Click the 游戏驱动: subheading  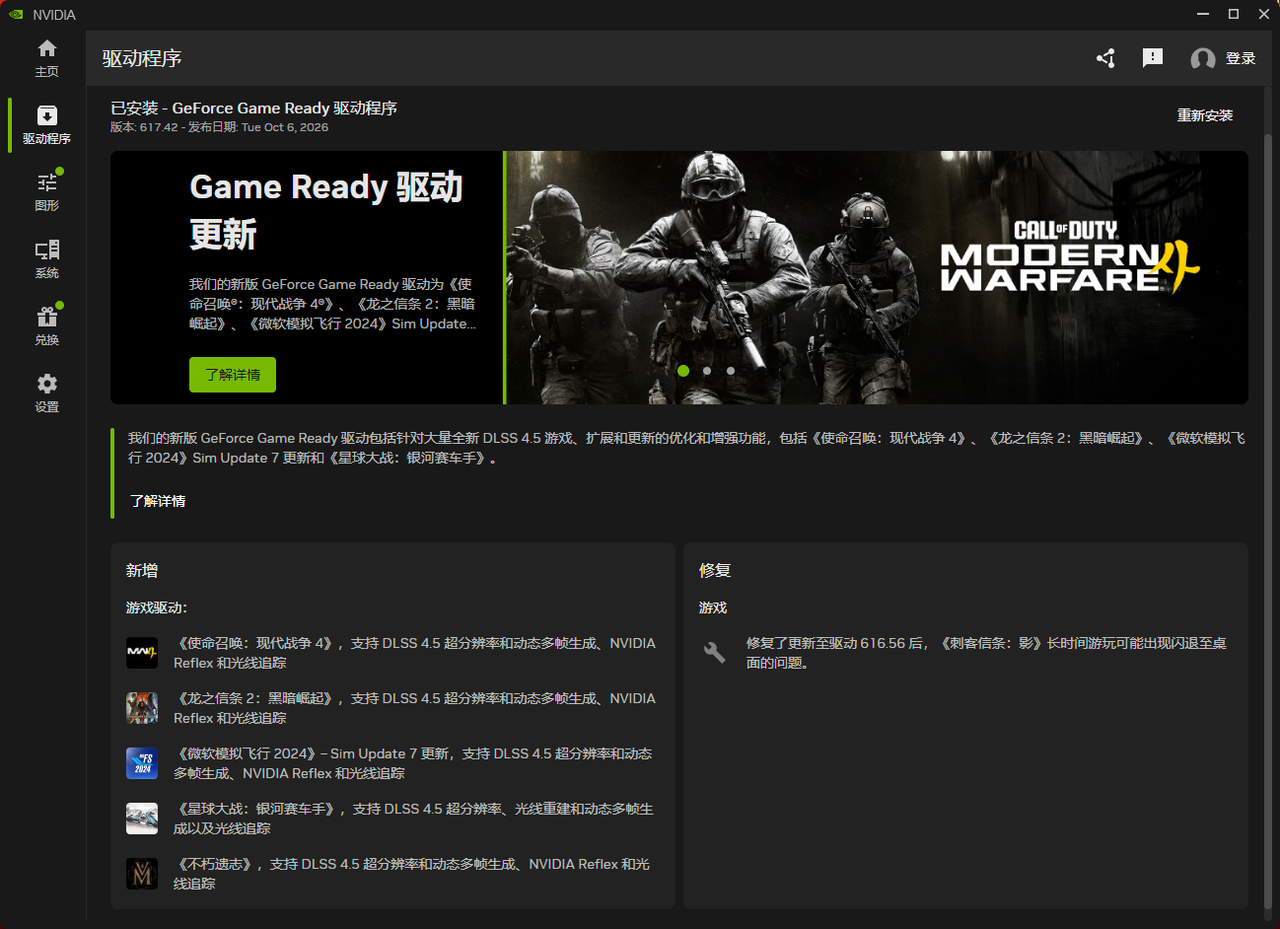click(157, 607)
